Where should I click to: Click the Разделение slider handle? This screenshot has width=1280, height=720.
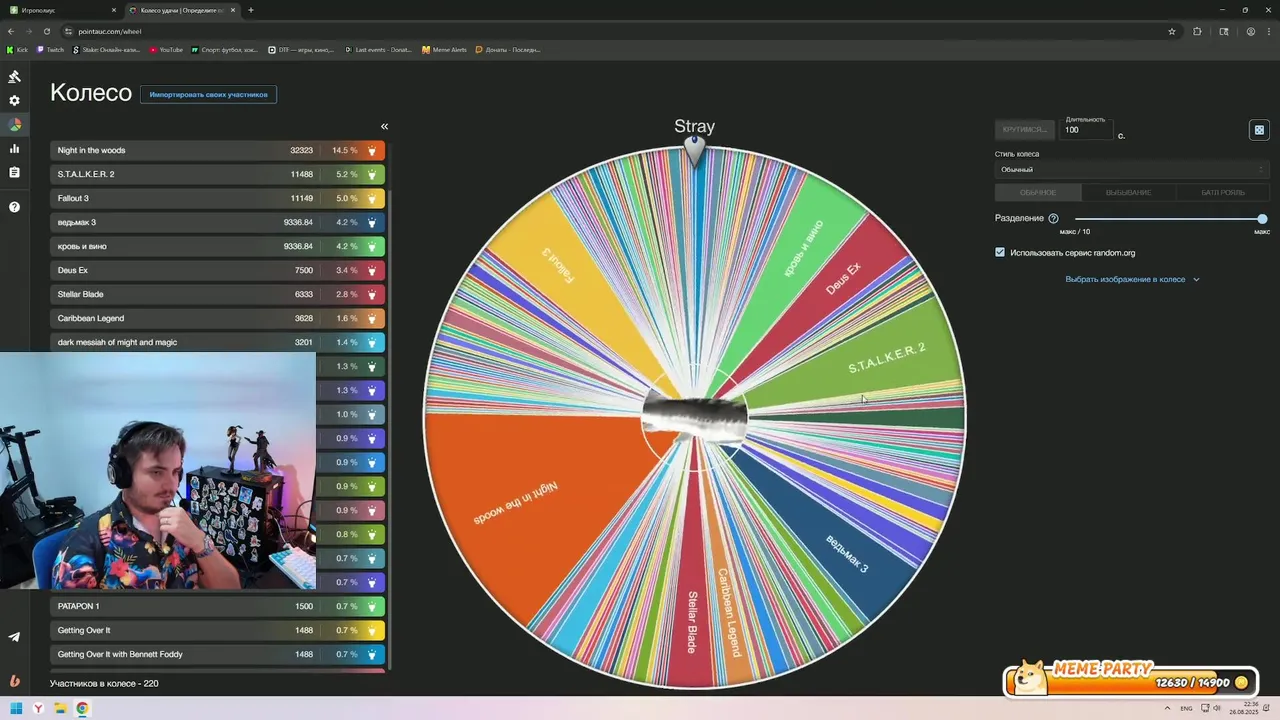[1262, 218]
